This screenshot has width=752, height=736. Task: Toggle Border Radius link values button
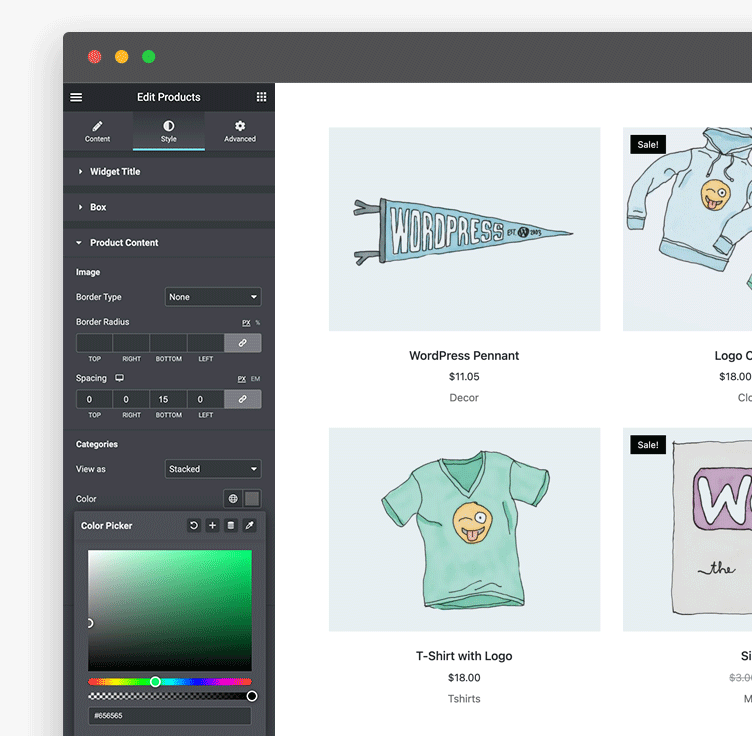tap(243, 343)
